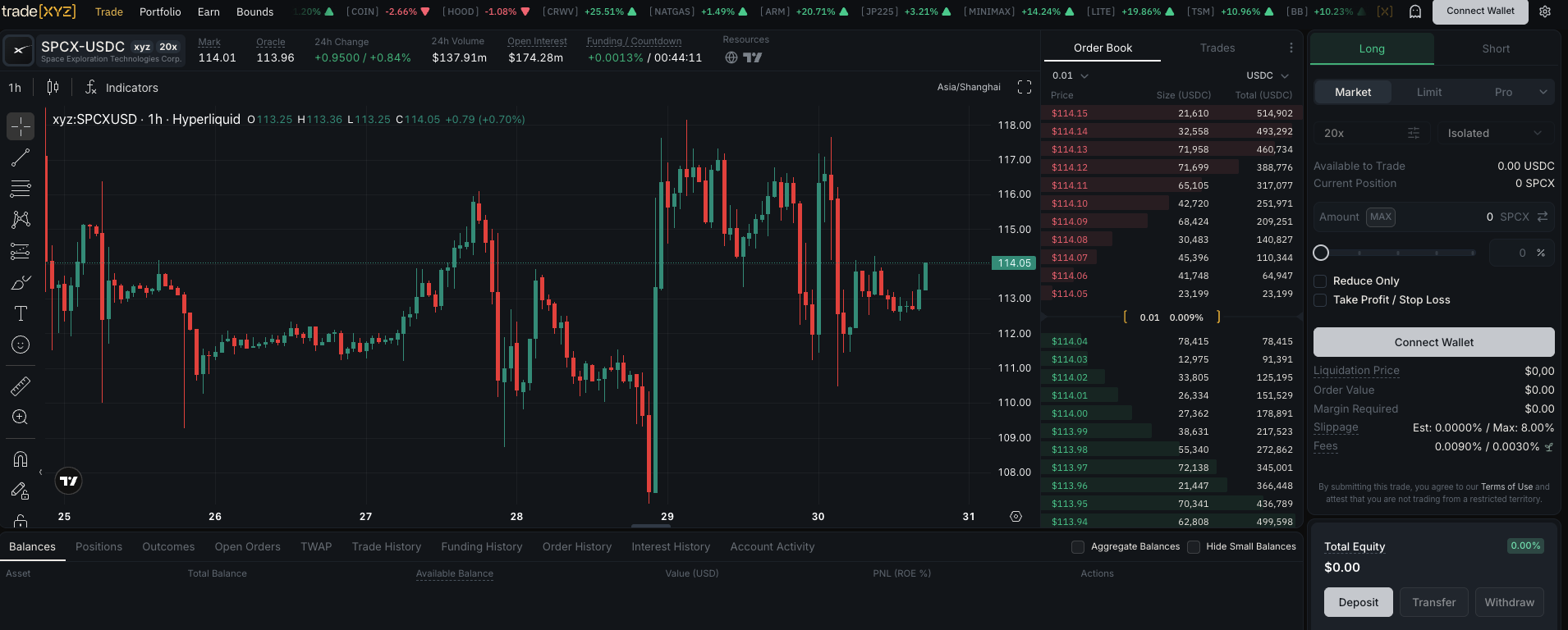The image size is (1568, 630).
Task: Check the Hide Small Balances box
Action: click(1194, 547)
